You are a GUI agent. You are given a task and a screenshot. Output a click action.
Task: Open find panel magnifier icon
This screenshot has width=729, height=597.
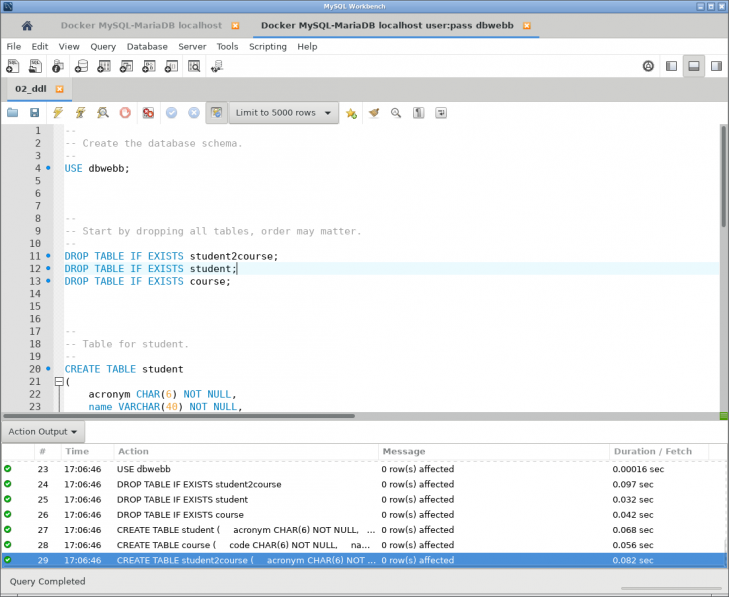(x=396, y=113)
